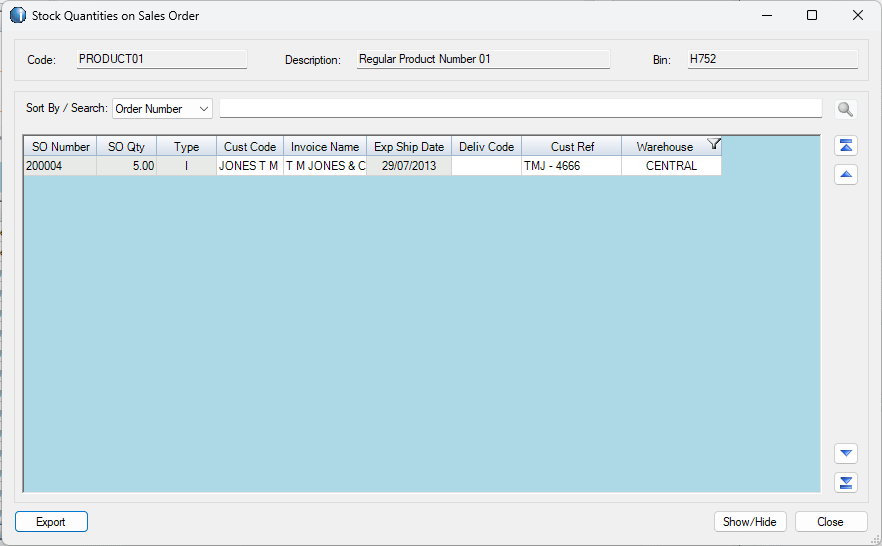This screenshot has width=882, height=546.
Task: Click the empty Deliv Code cell for 200004
Action: tap(487, 166)
